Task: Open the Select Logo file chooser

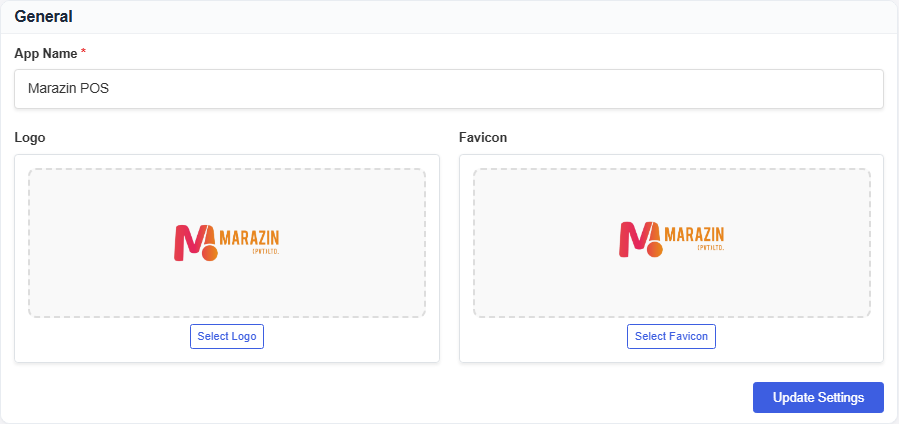Action: click(227, 336)
